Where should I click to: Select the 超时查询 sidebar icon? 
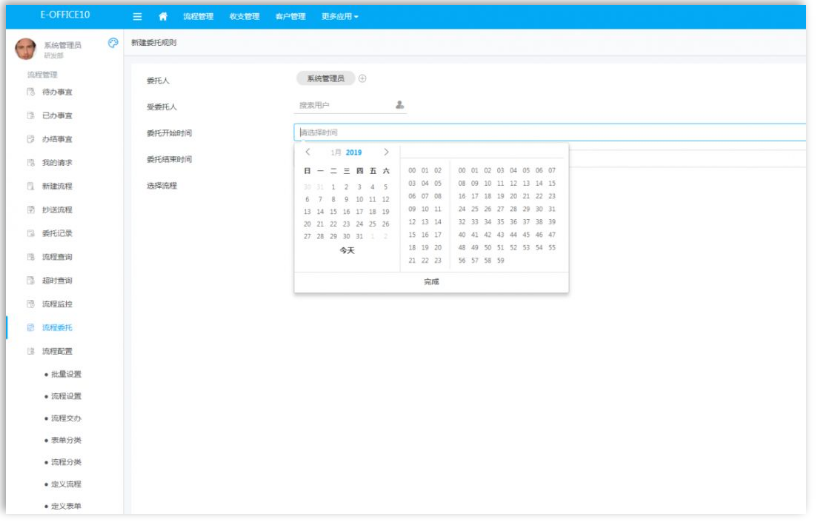point(30,280)
